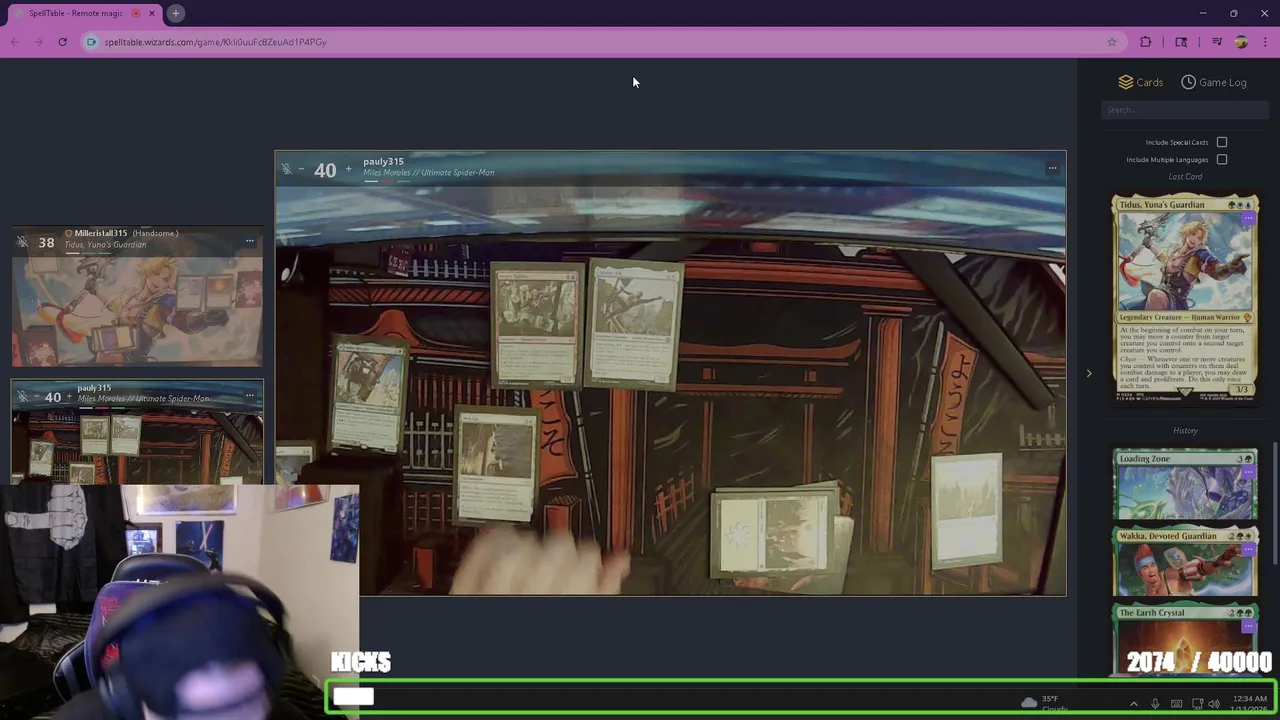Open the Cards tab in sidebar
The width and height of the screenshot is (1280, 720).
pyautogui.click(x=1140, y=82)
